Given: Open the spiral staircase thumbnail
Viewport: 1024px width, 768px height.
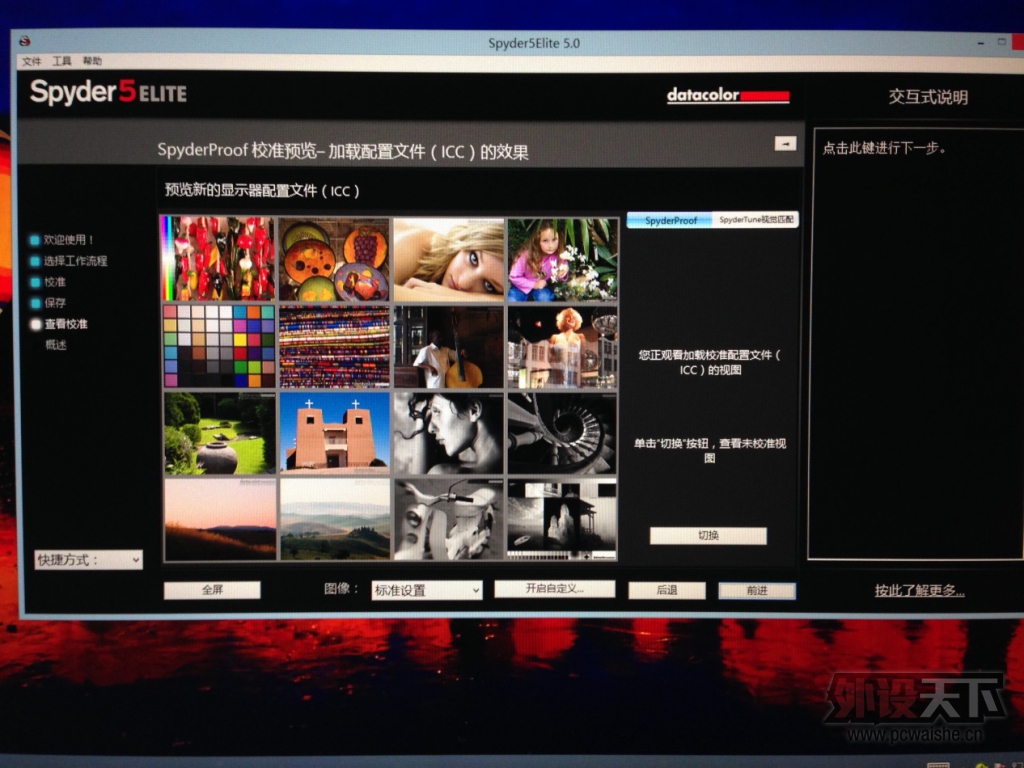Looking at the screenshot, I should [x=562, y=433].
